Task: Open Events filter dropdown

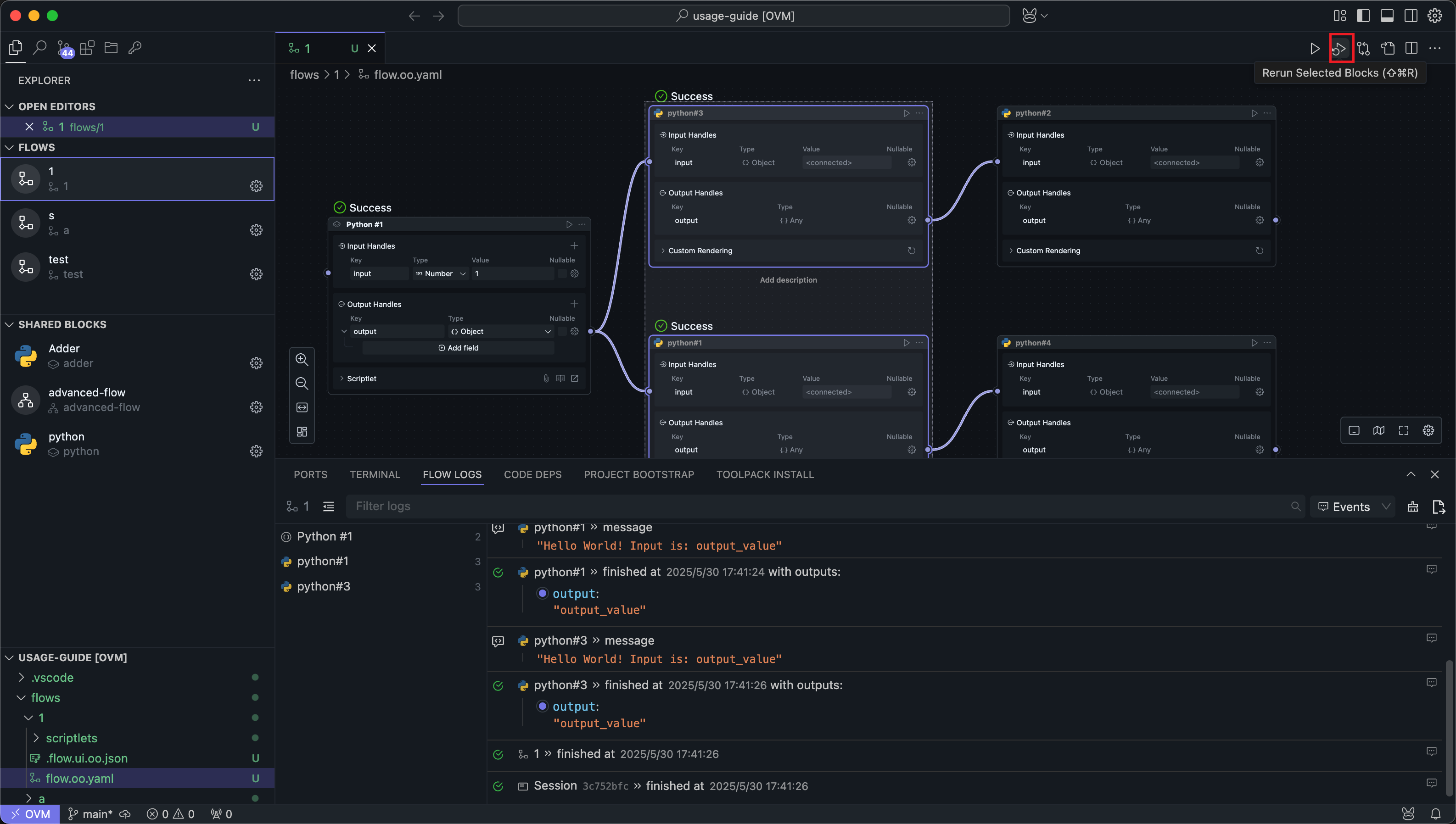Action: 1352,507
